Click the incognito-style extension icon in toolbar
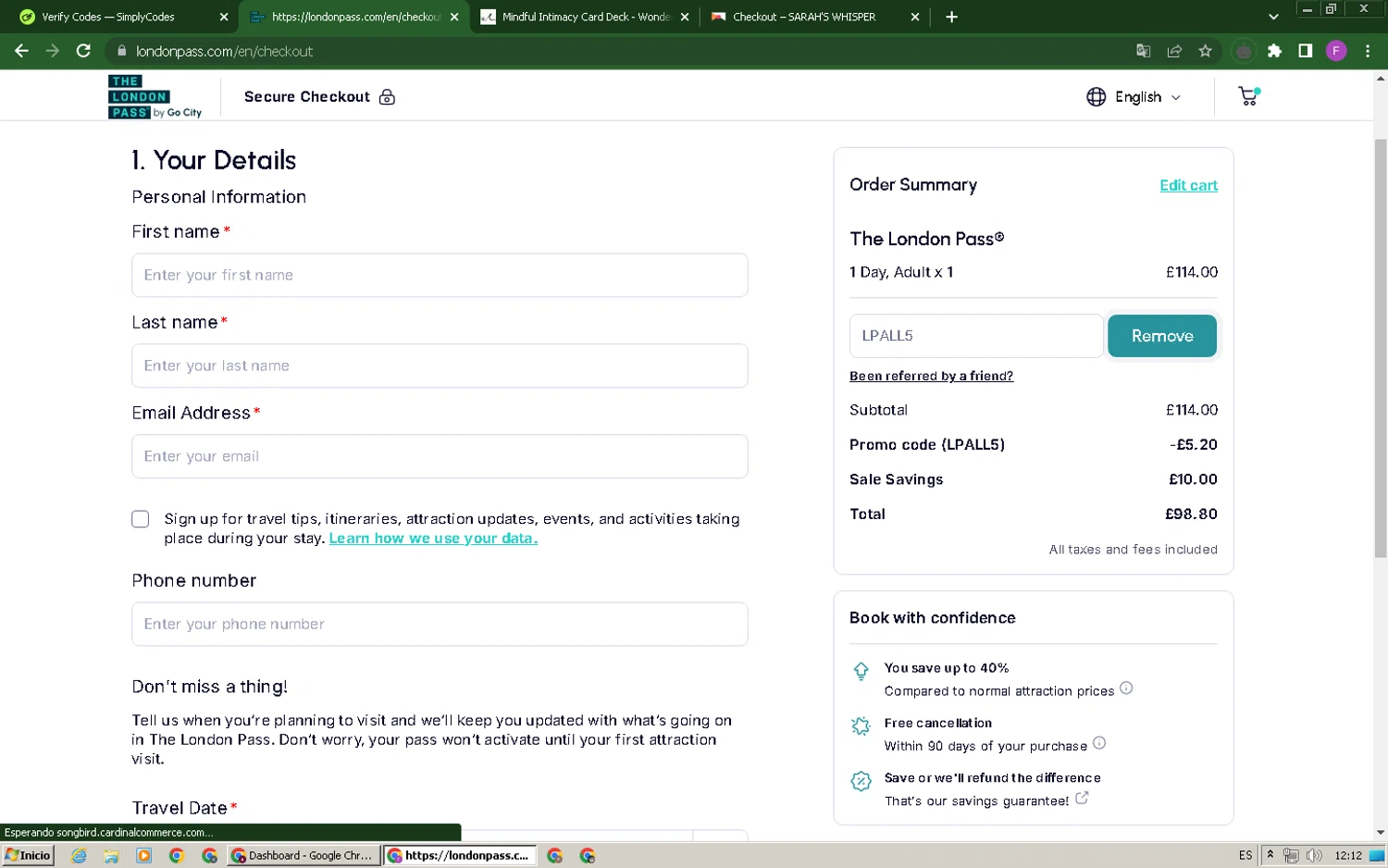This screenshot has height=868, width=1388. pos(1244,52)
